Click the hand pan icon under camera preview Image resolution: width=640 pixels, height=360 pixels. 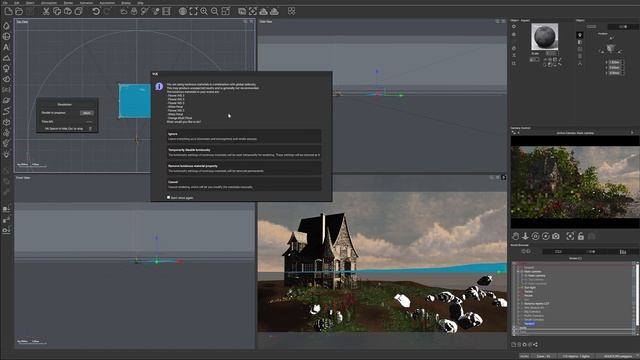pyautogui.click(x=516, y=236)
